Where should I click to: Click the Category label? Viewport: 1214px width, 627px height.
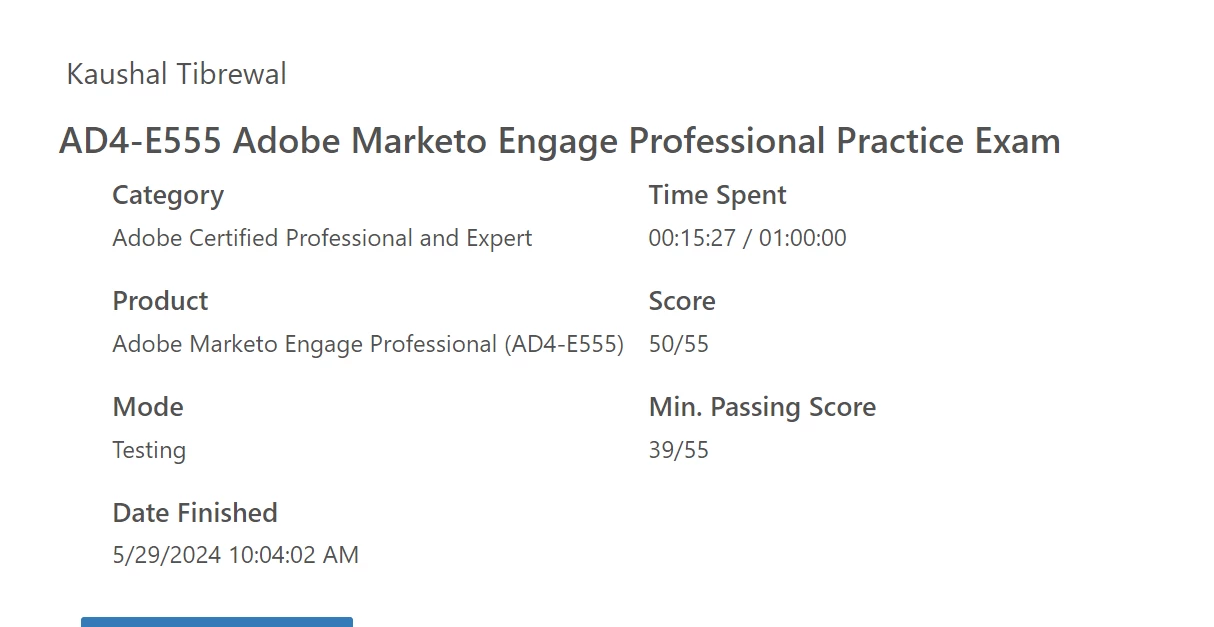[x=168, y=195]
